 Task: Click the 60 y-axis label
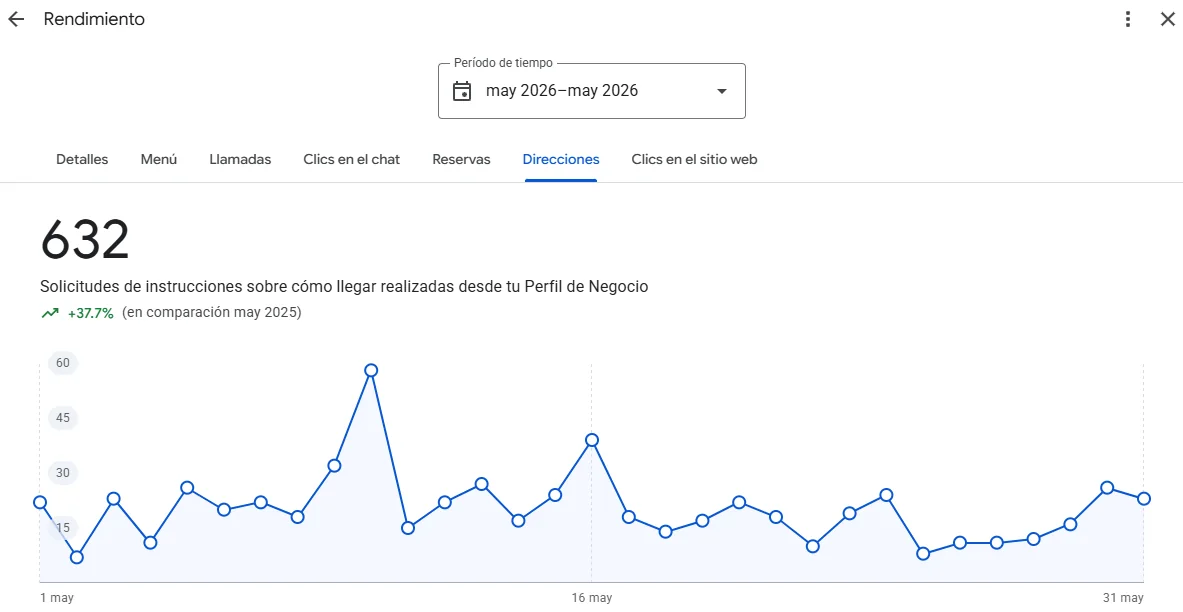pos(63,363)
